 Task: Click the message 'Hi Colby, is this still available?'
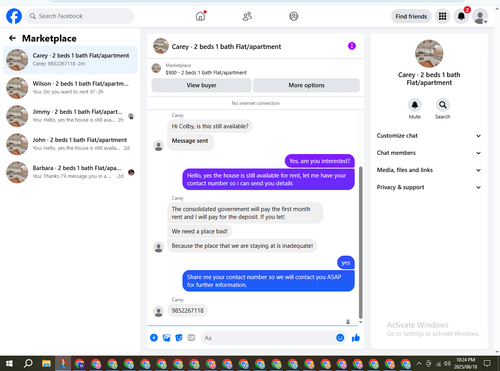pyautogui.click(x=210, y=126)
